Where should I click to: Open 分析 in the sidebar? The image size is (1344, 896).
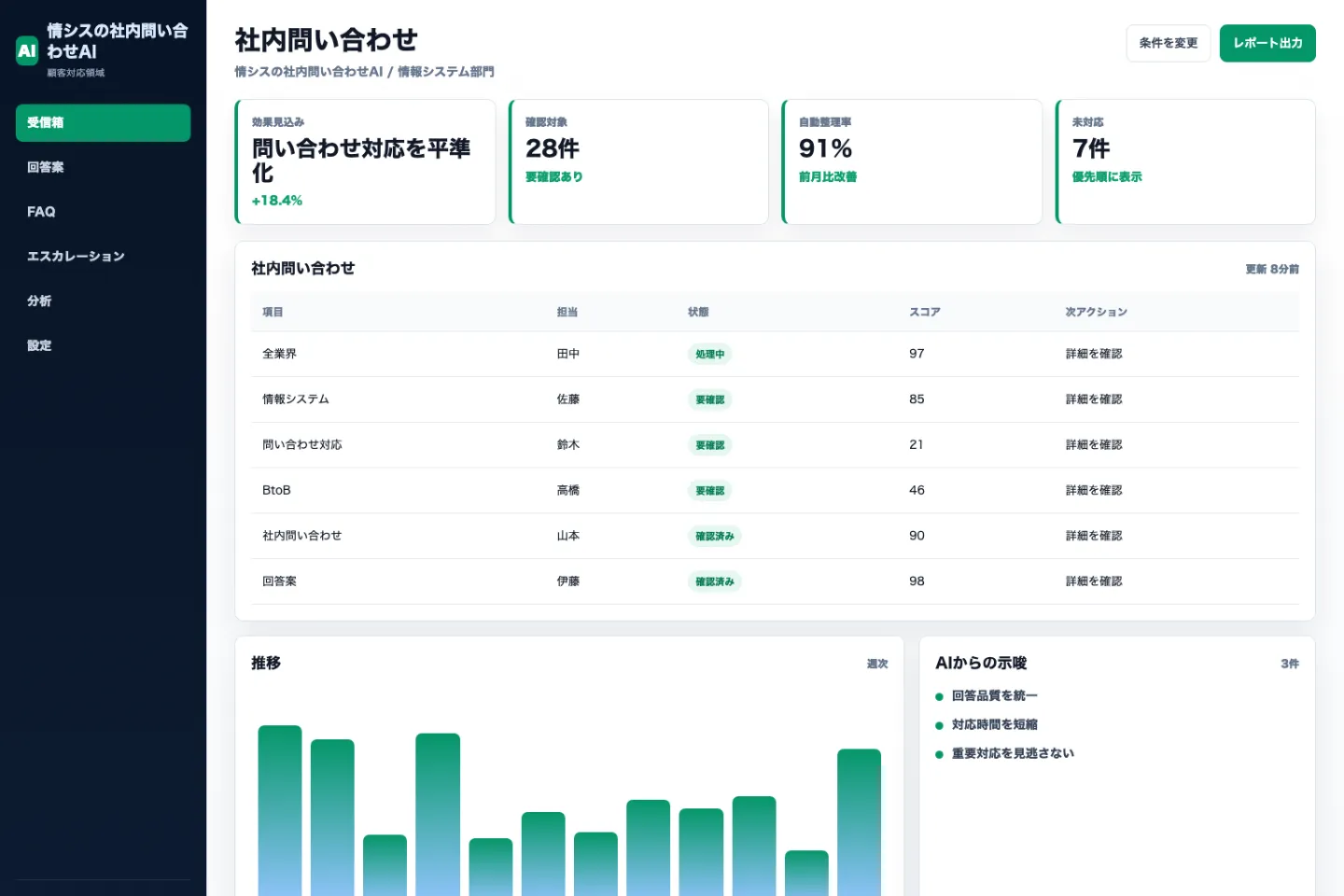103,301
